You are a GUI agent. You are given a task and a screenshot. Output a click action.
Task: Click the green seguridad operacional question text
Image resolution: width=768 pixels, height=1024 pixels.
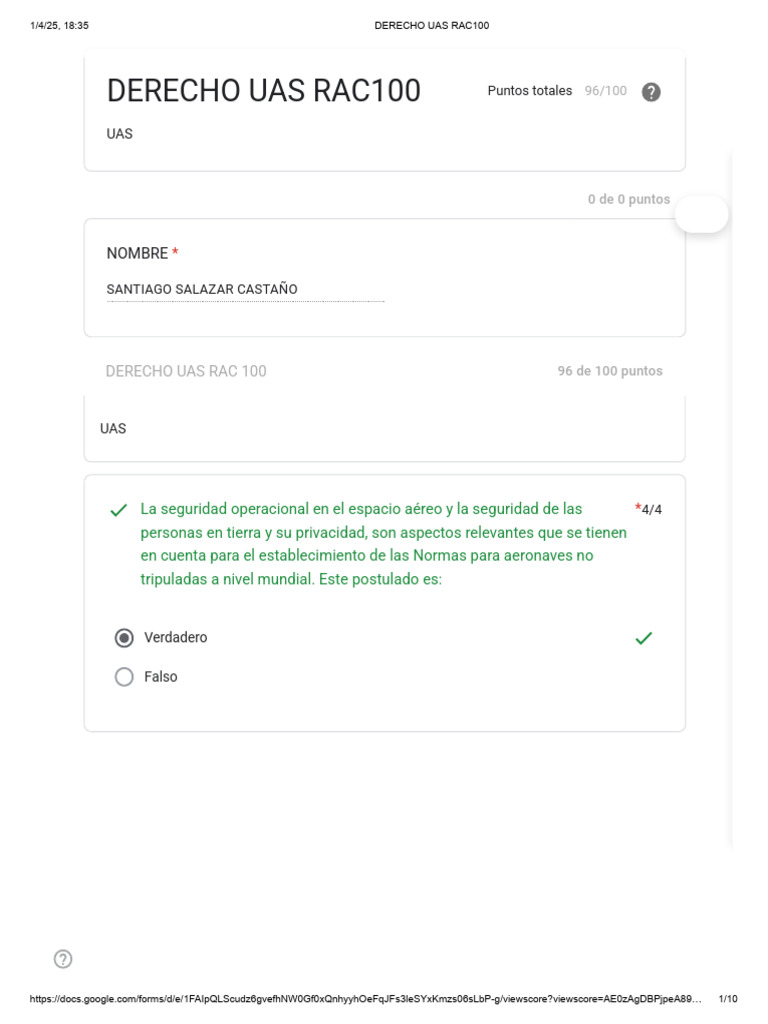(x=383, y=544)
